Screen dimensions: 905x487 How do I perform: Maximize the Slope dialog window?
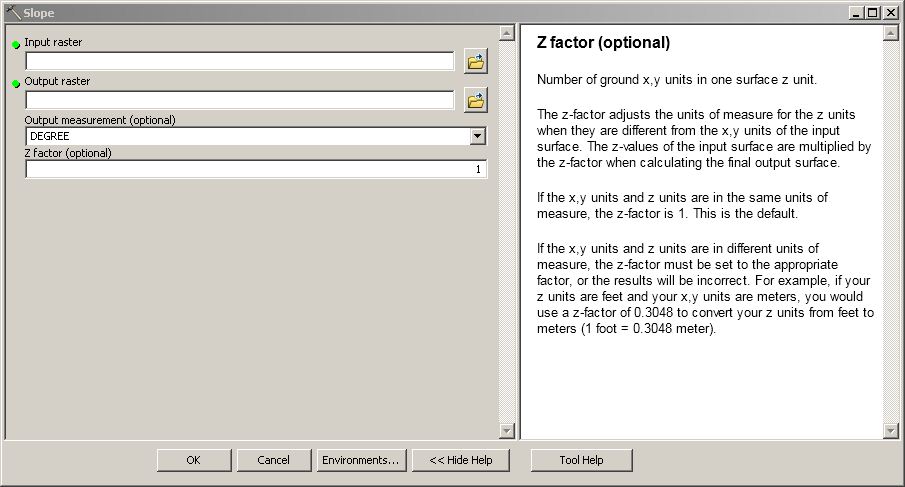pos(873,13)
